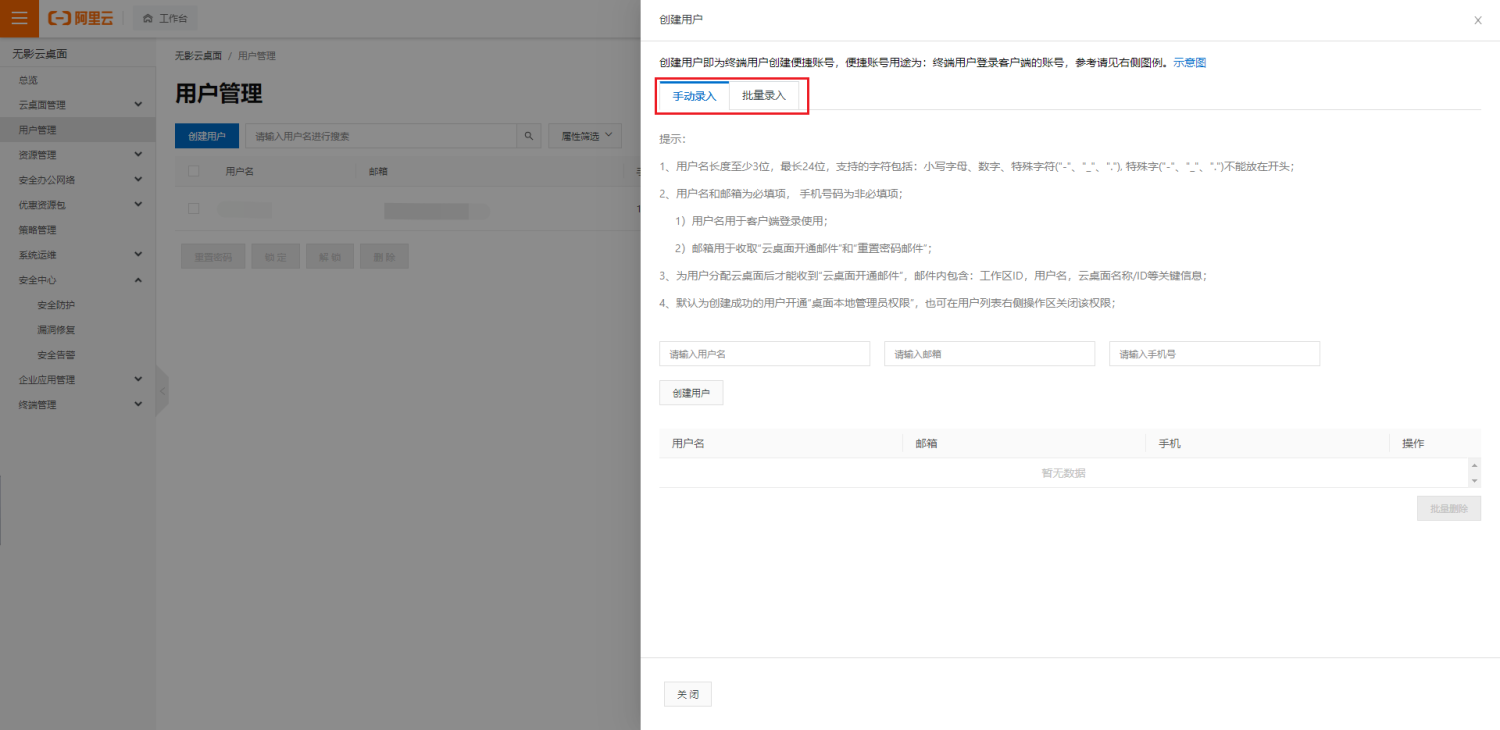Screen dimensions: 1500x730
Task: Click the 无影云桌面 breadcrumb link
Action: tap(198, 56)
